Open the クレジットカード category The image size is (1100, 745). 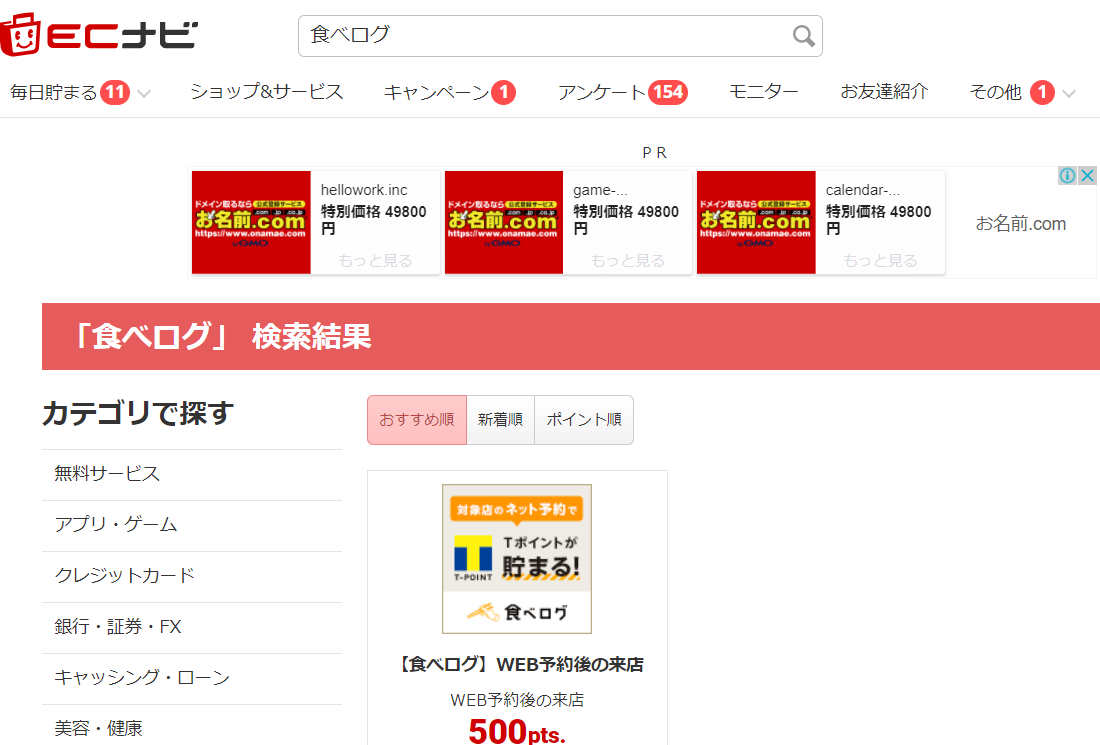point(192,577)
